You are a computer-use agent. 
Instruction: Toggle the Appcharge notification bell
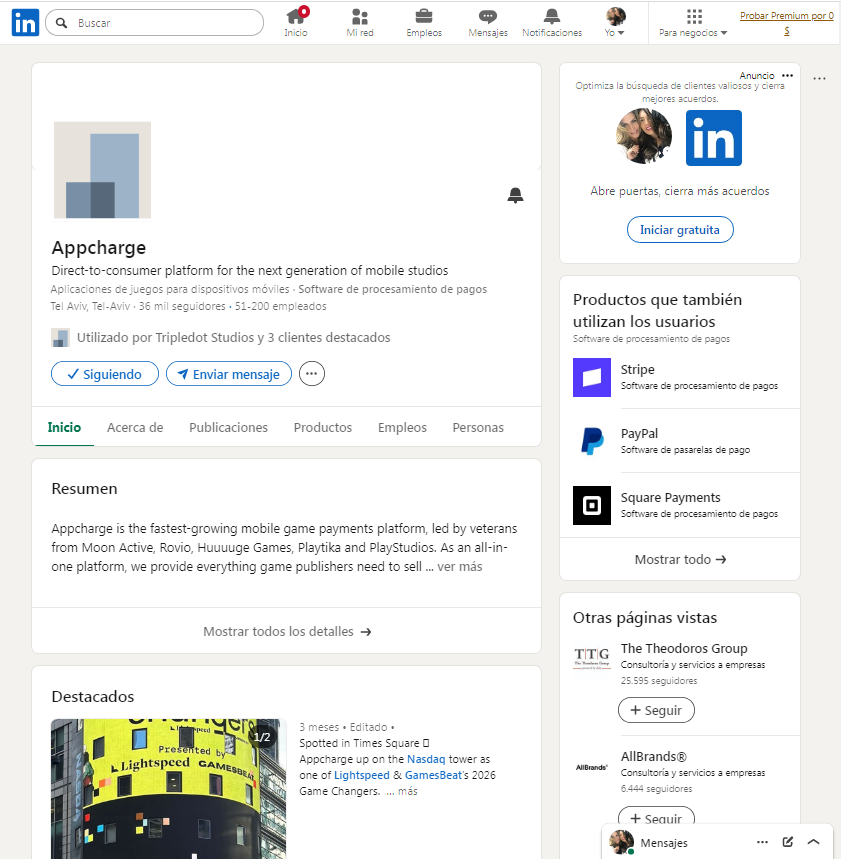[515, 195]
